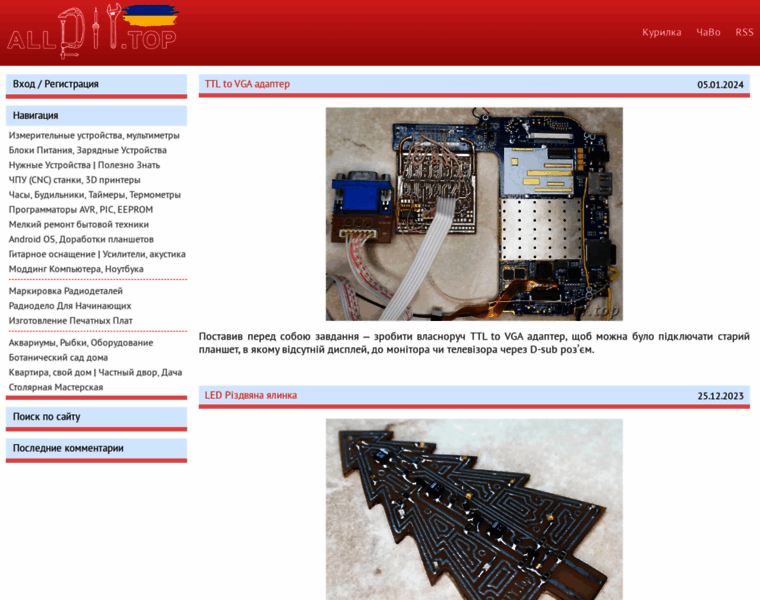
Task: Open Изготовление Печатных Плат section
Action: [x=71, y=321]
